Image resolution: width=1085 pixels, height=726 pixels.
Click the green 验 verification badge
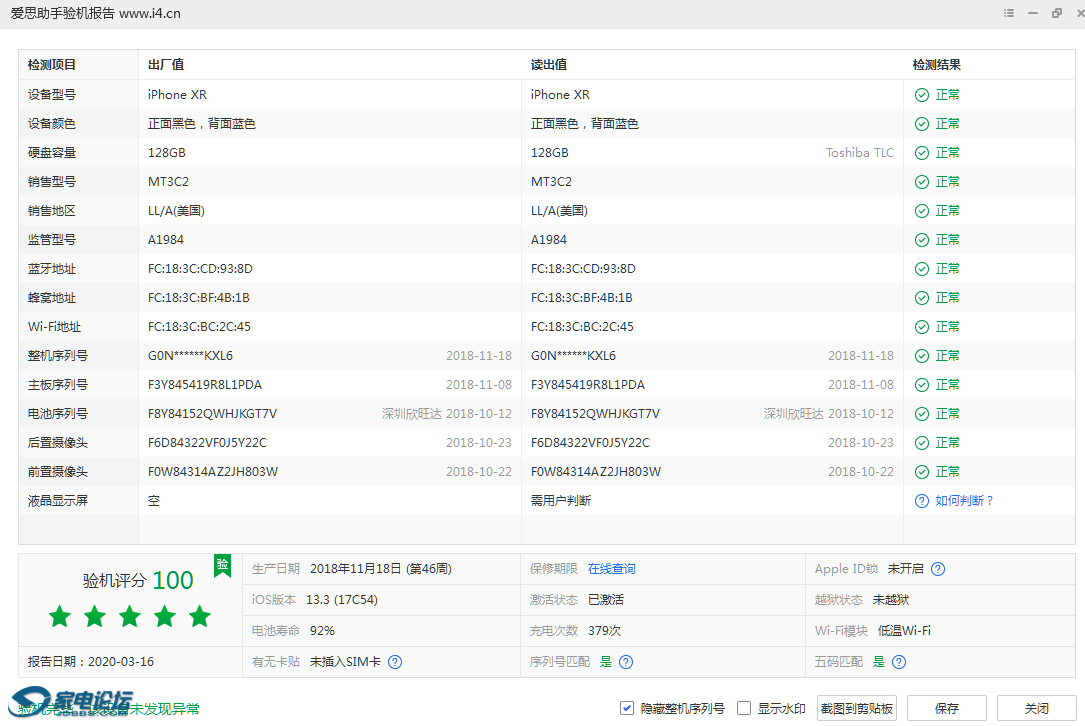click(222, 565)
